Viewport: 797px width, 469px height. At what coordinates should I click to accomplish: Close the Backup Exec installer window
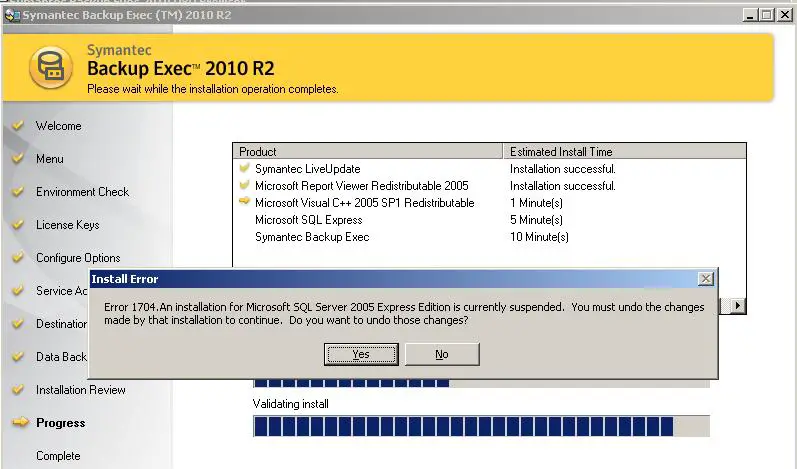[x=785, y=15]
